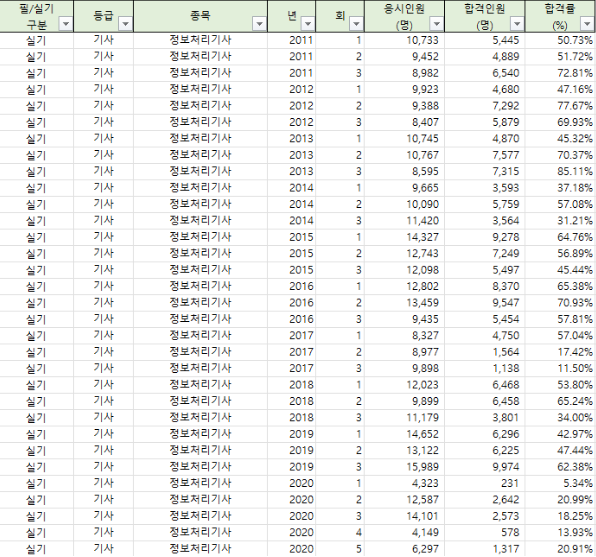Click cell with 합격인원 578
The width and height of the screenshot is (596, 557).
(x=485, y=532)
